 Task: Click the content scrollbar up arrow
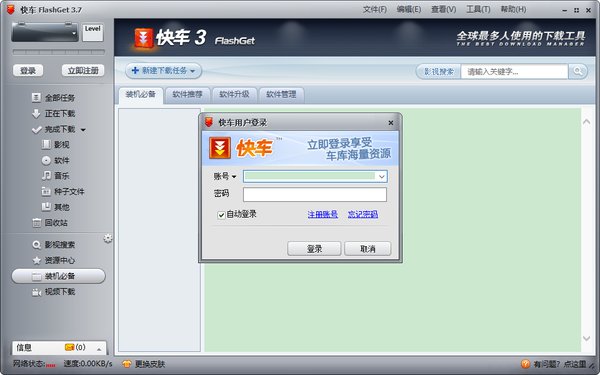pyautogui.click(x=586, y=122)
